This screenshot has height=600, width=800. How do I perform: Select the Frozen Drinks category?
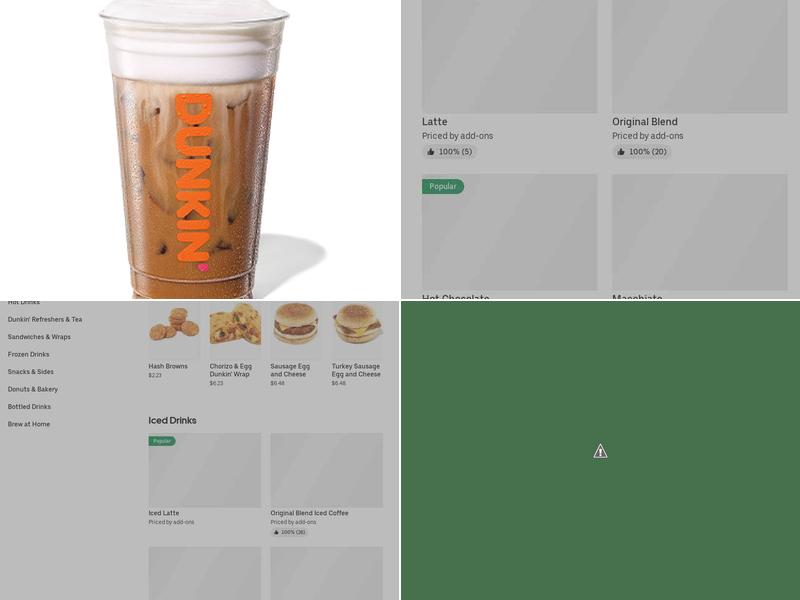29,354
